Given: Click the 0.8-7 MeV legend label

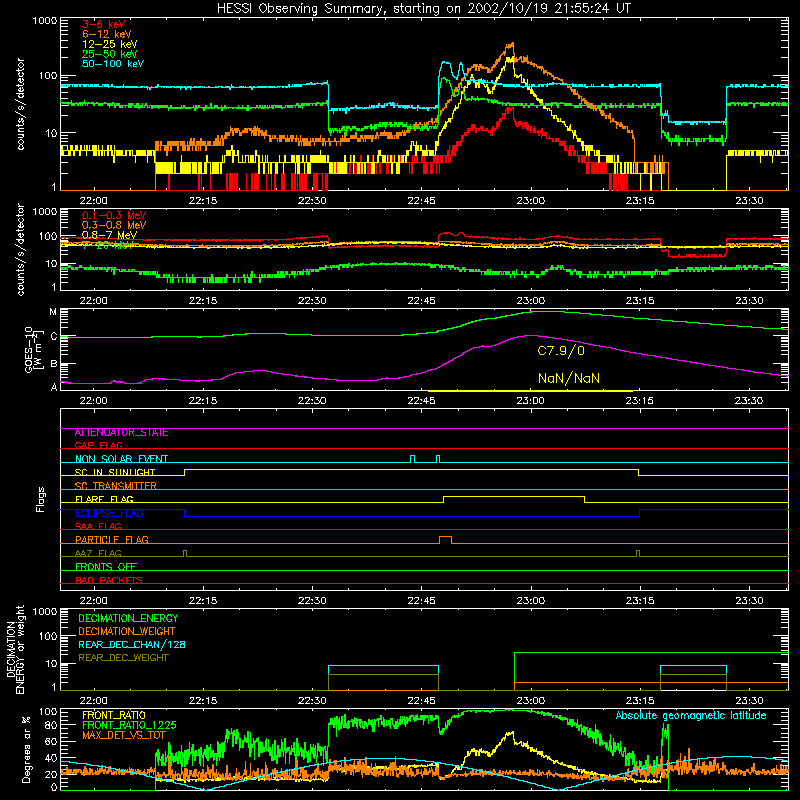Looking at the screenshot, I should [x=109, y=235].
